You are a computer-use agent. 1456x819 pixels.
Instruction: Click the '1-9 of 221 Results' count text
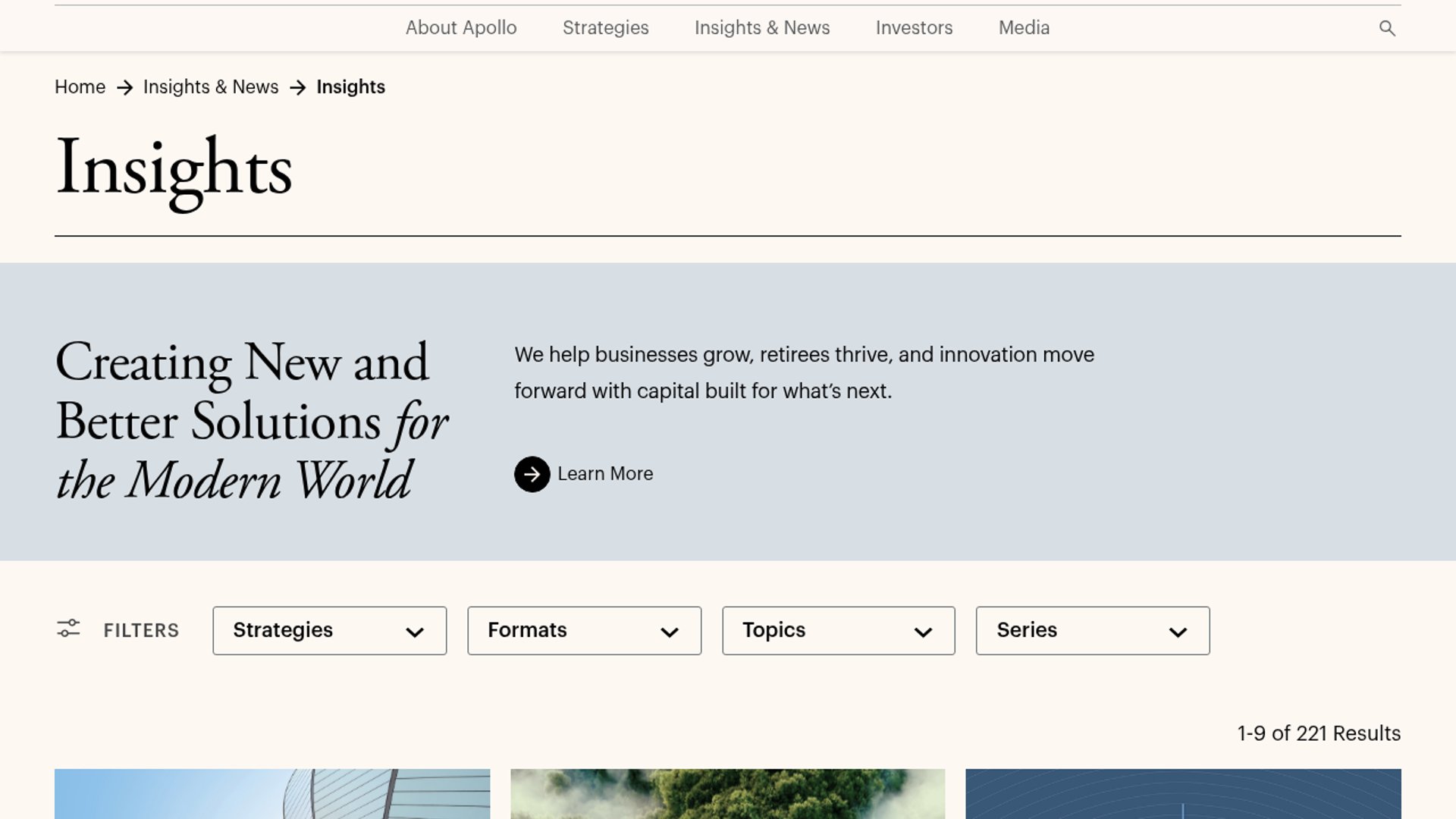click(1319, 733)
